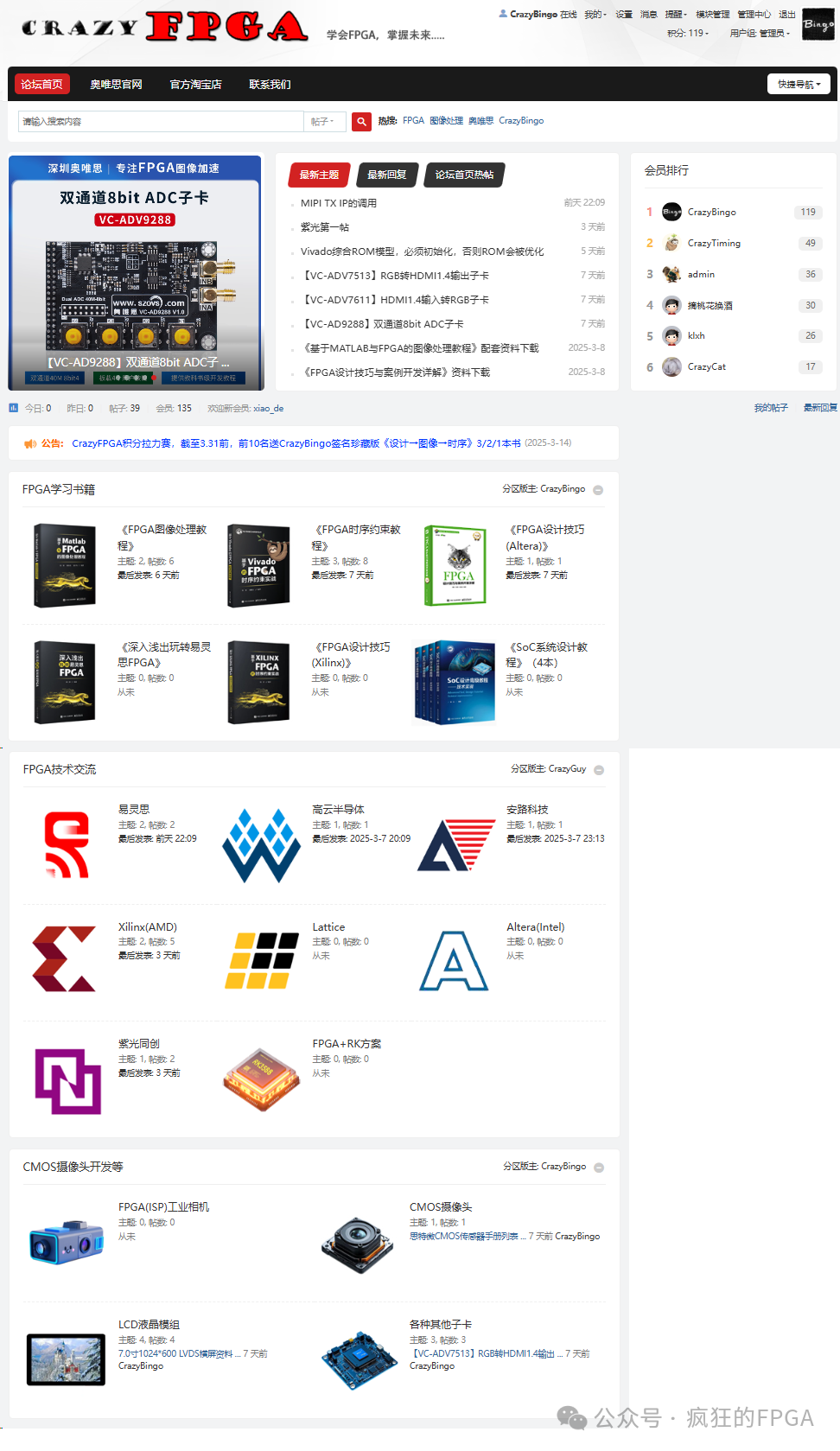Expand the 积分: 119 dropdown
The image size is (840, 1451).
pos(688,34)
